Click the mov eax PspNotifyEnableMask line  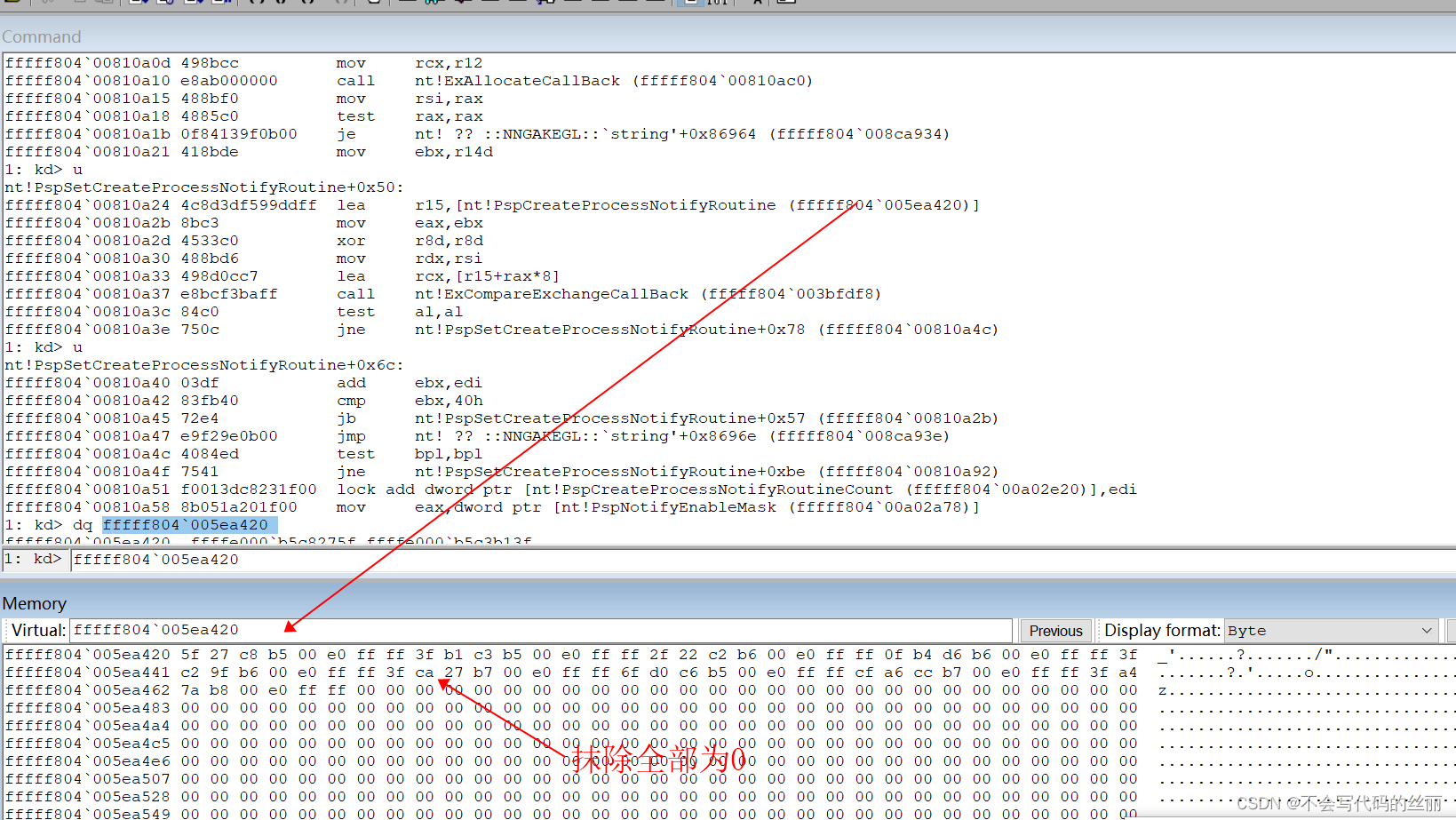[492, 507]
